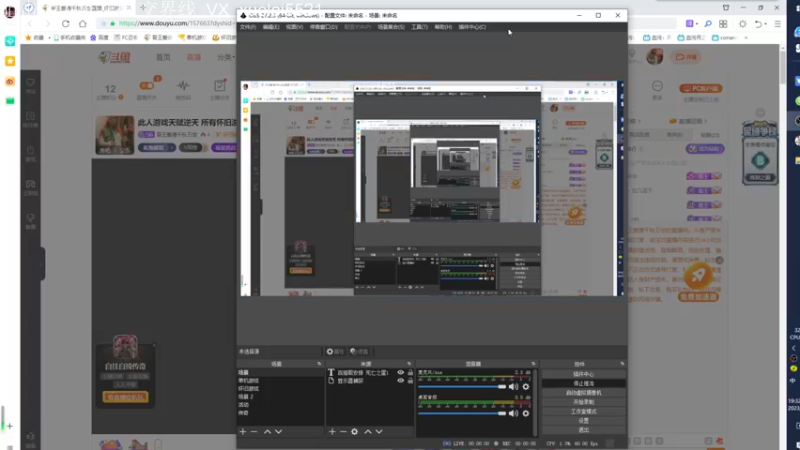Move the scene up in the scenes panel
Image resolution: width=800 pixels, height=450 pixels.
[267, 432]
